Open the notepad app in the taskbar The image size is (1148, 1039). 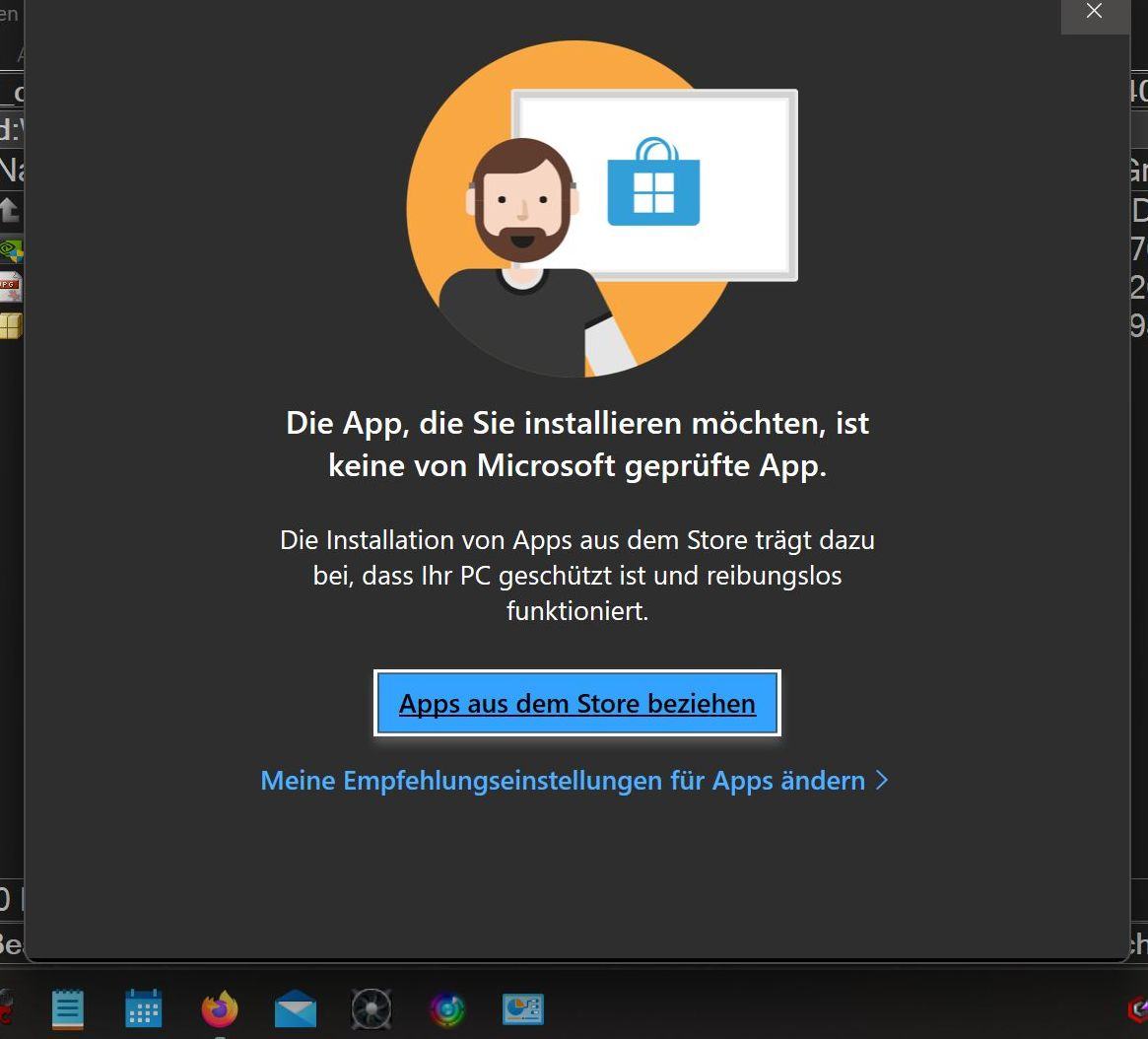68,1009
